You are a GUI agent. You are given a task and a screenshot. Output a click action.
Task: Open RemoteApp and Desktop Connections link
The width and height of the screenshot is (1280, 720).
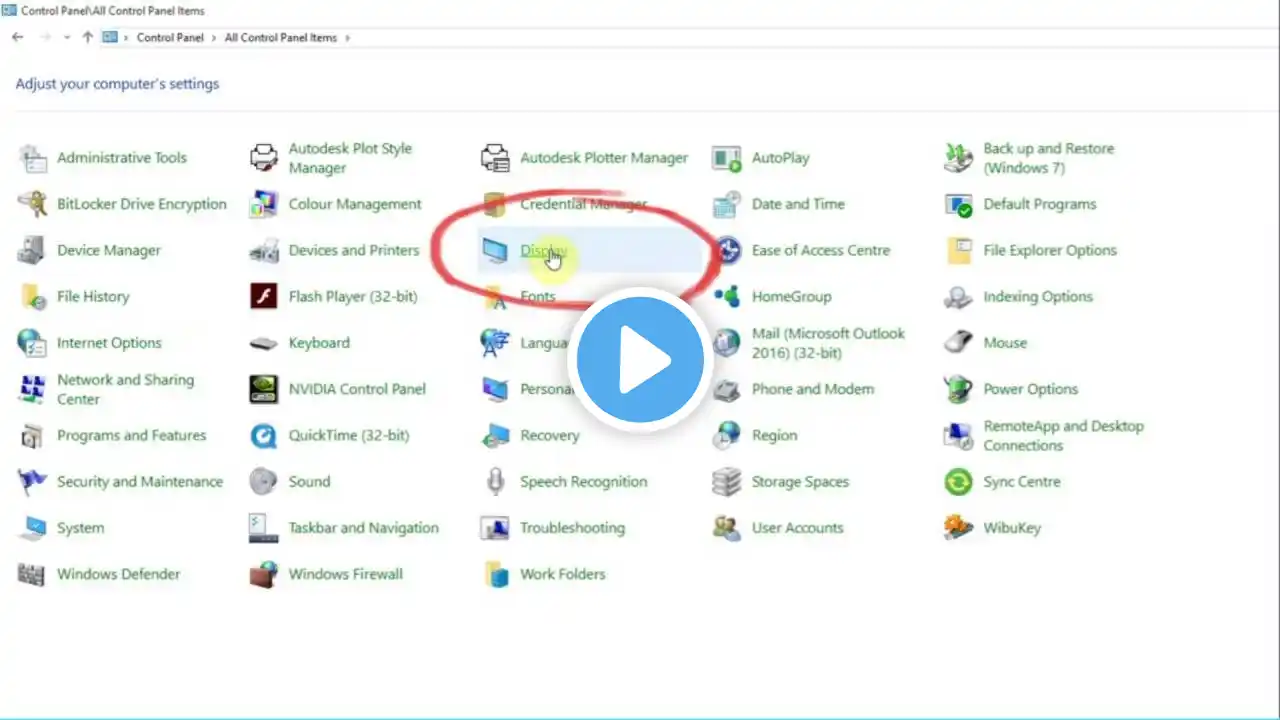coord(1064,436)
